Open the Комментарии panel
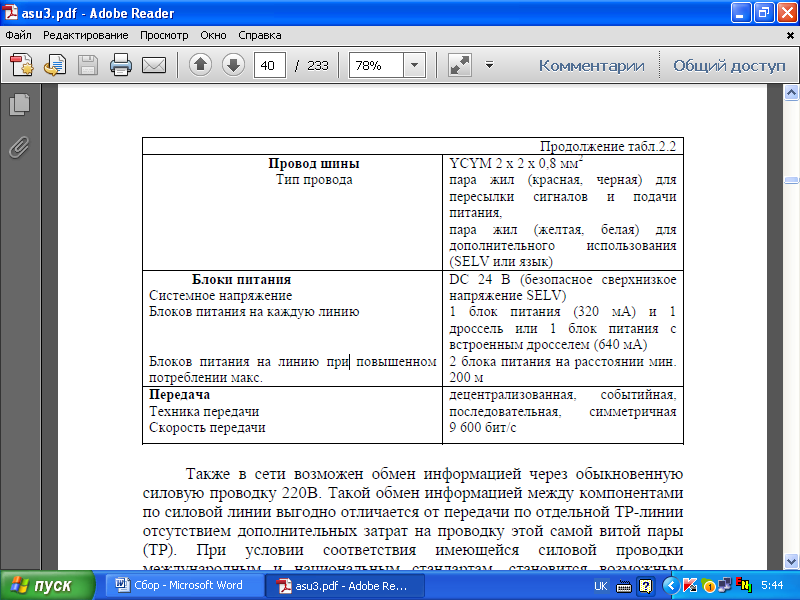 click(x=591, y=66)
